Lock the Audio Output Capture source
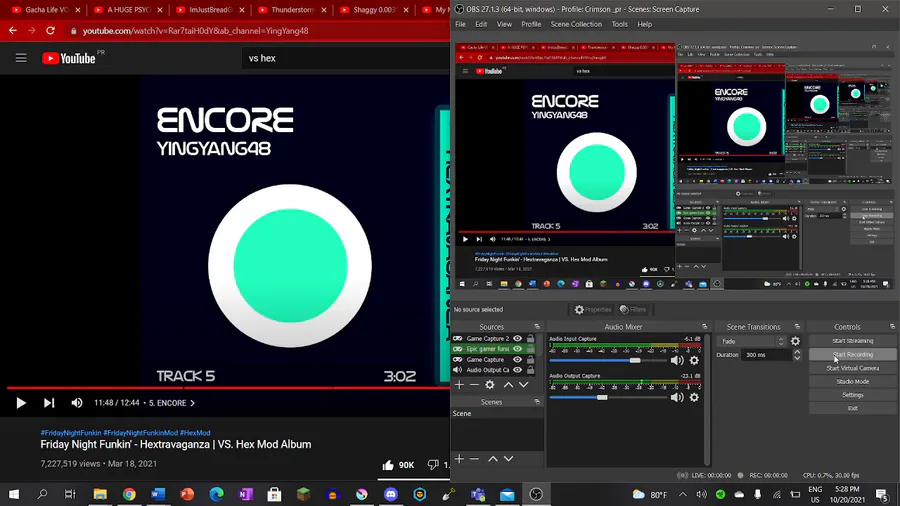This screenshot has width=900, height=506. (530, 370)
